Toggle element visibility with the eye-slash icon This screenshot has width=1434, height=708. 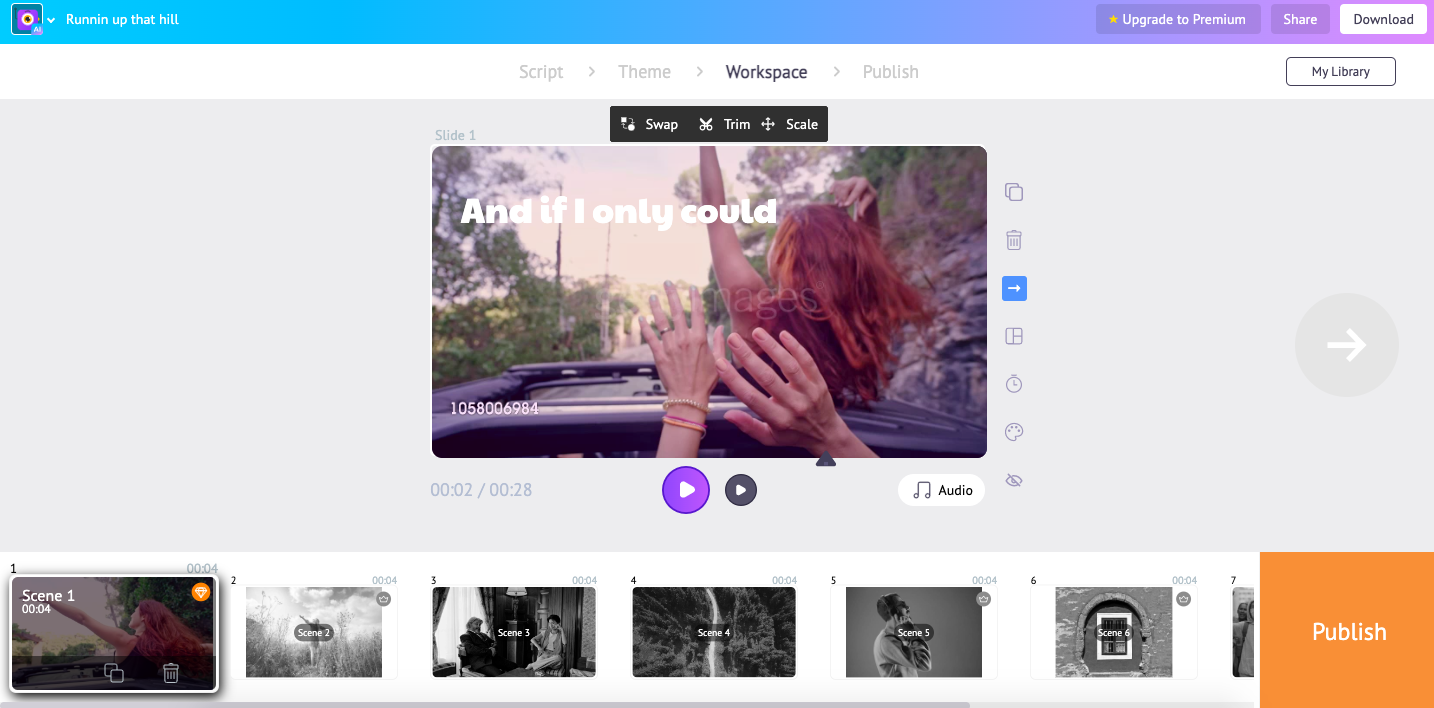pos(1014,479)
